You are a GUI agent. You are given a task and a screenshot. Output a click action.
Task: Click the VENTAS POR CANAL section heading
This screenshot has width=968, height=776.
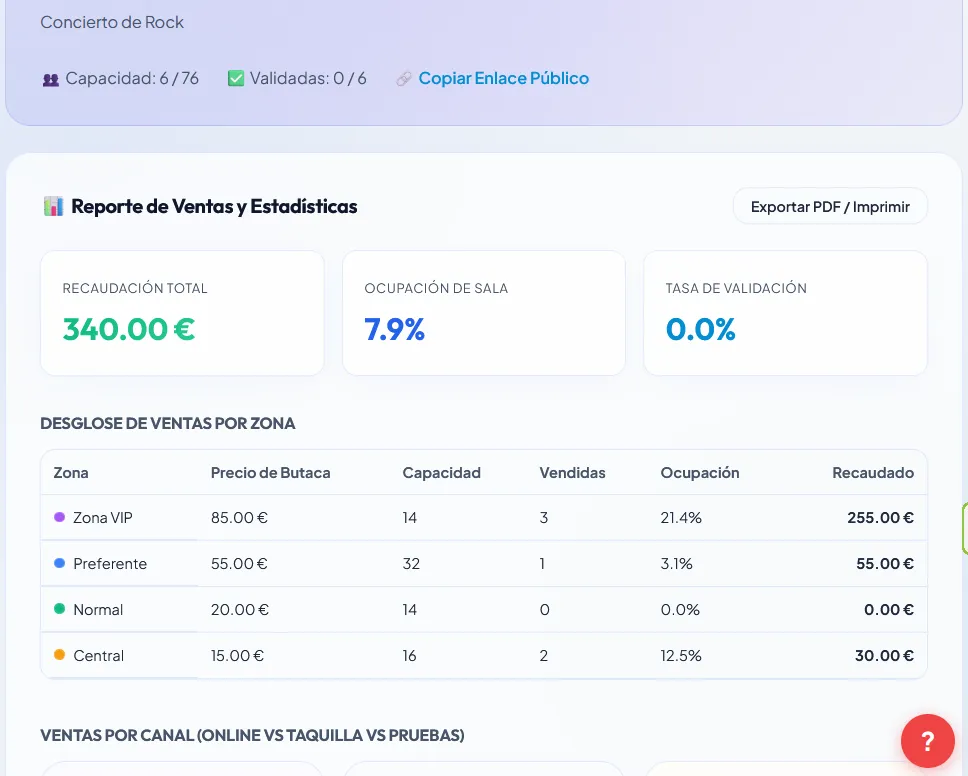[x=252, y=735]
